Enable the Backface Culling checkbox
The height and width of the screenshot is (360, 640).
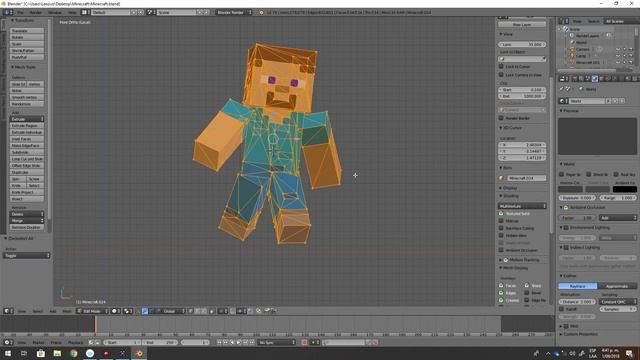coord(501,228)
